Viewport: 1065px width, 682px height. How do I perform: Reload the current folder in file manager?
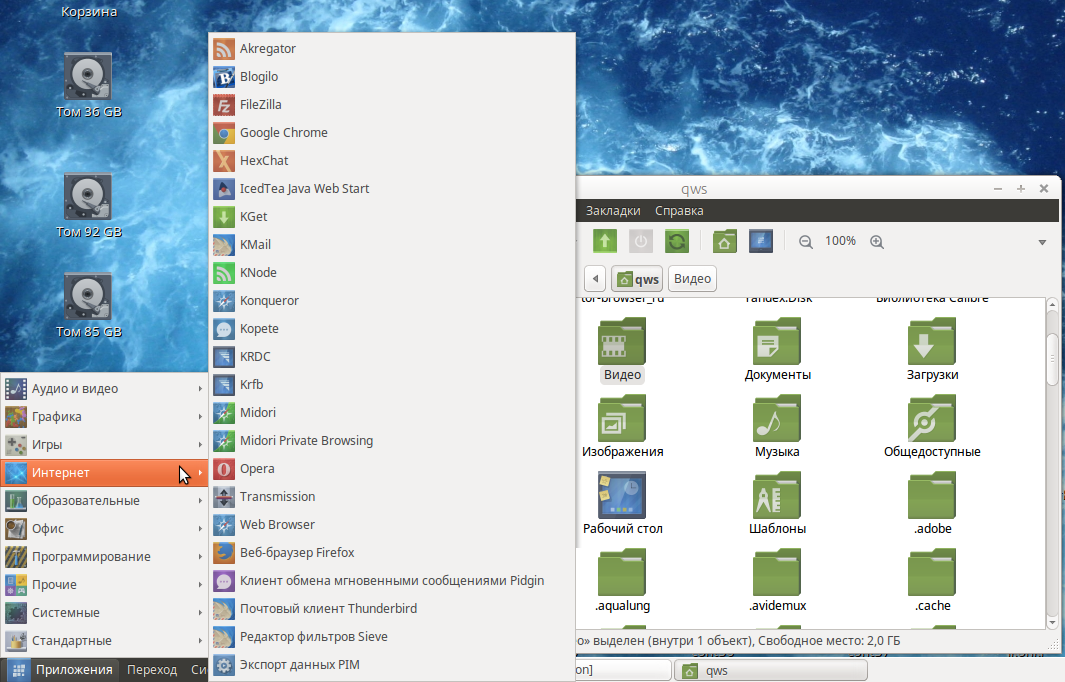pyautogui.click(x=676, y=241)
